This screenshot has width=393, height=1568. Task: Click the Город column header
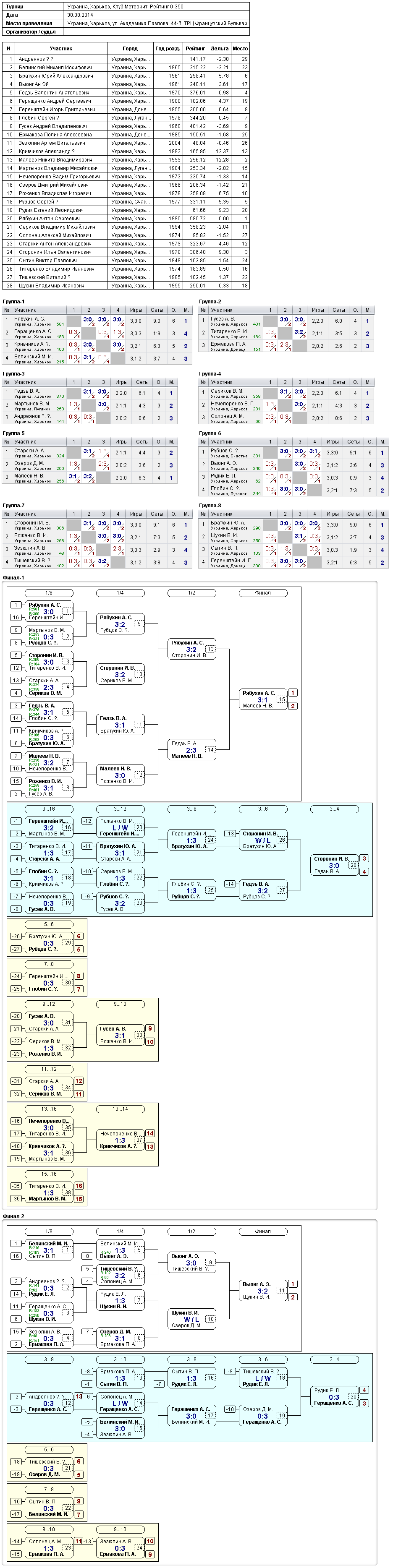[130, 49]
